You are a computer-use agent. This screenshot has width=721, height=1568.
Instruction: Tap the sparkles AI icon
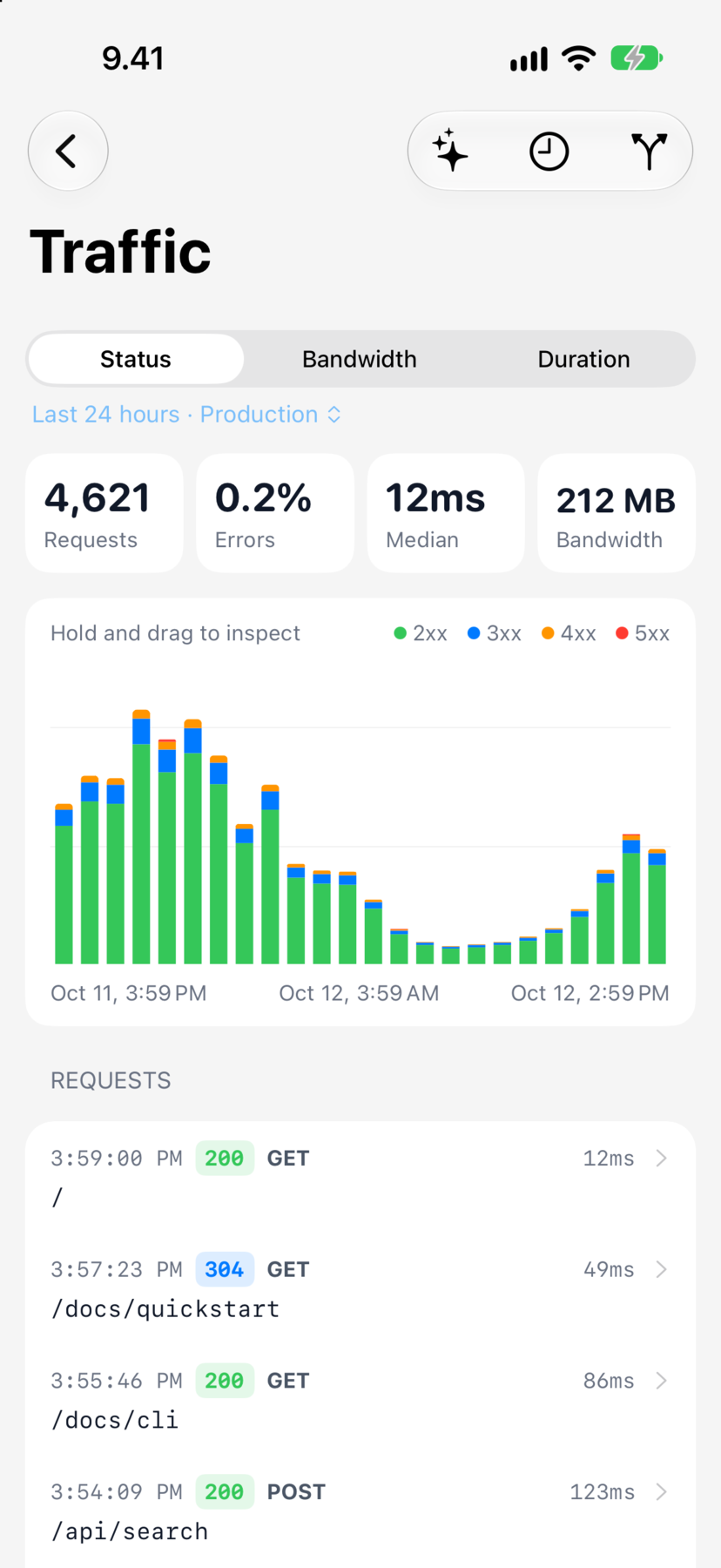451,151
